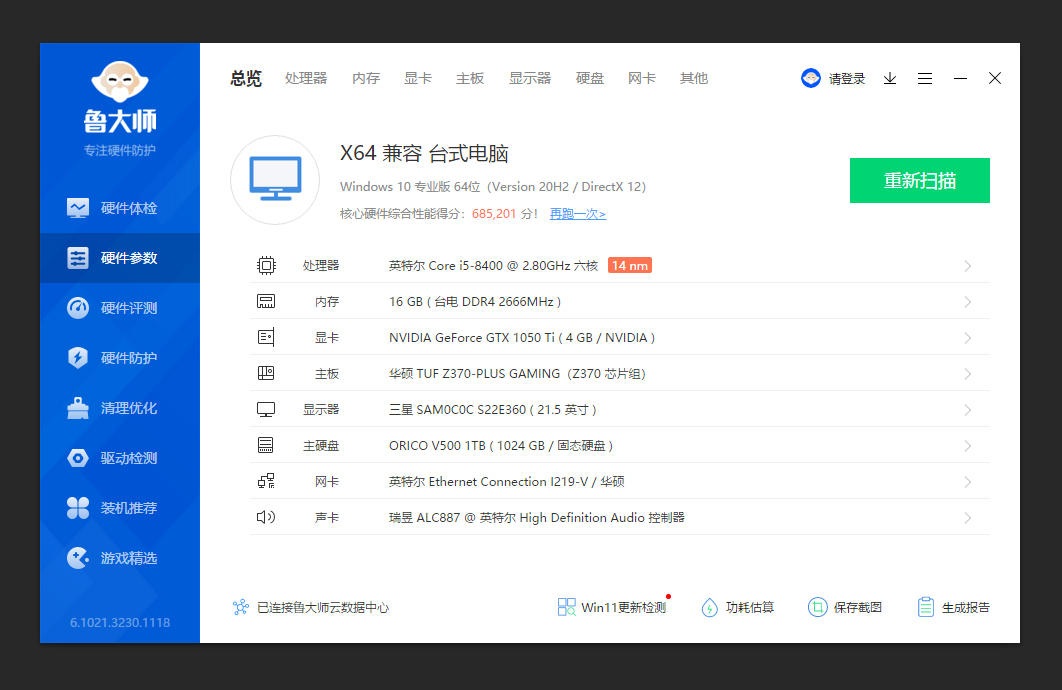Screen dimensions: 1062x690
Task: Click the 再跑一次 link
Action: click(578, 214)
